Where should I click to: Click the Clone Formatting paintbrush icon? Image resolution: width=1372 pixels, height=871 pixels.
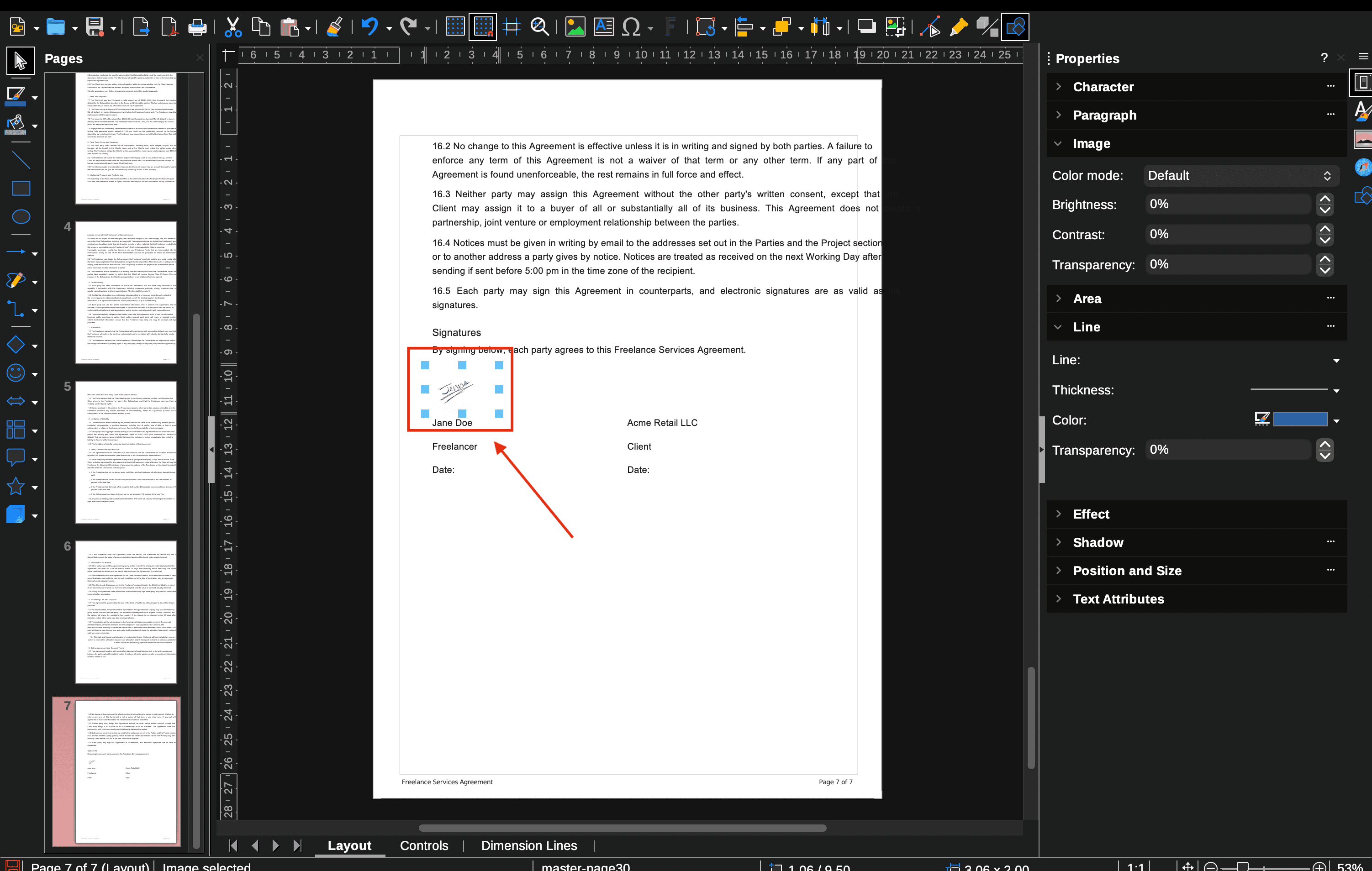(x=334, y=27)
